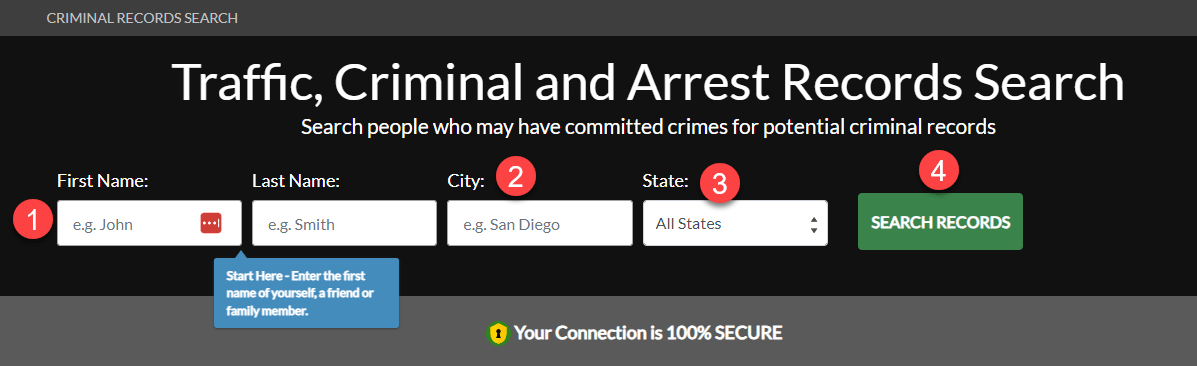Screen dimensions: 1197x366
Task: Click the yellow shield lock security icon
Action: point(498,333)
